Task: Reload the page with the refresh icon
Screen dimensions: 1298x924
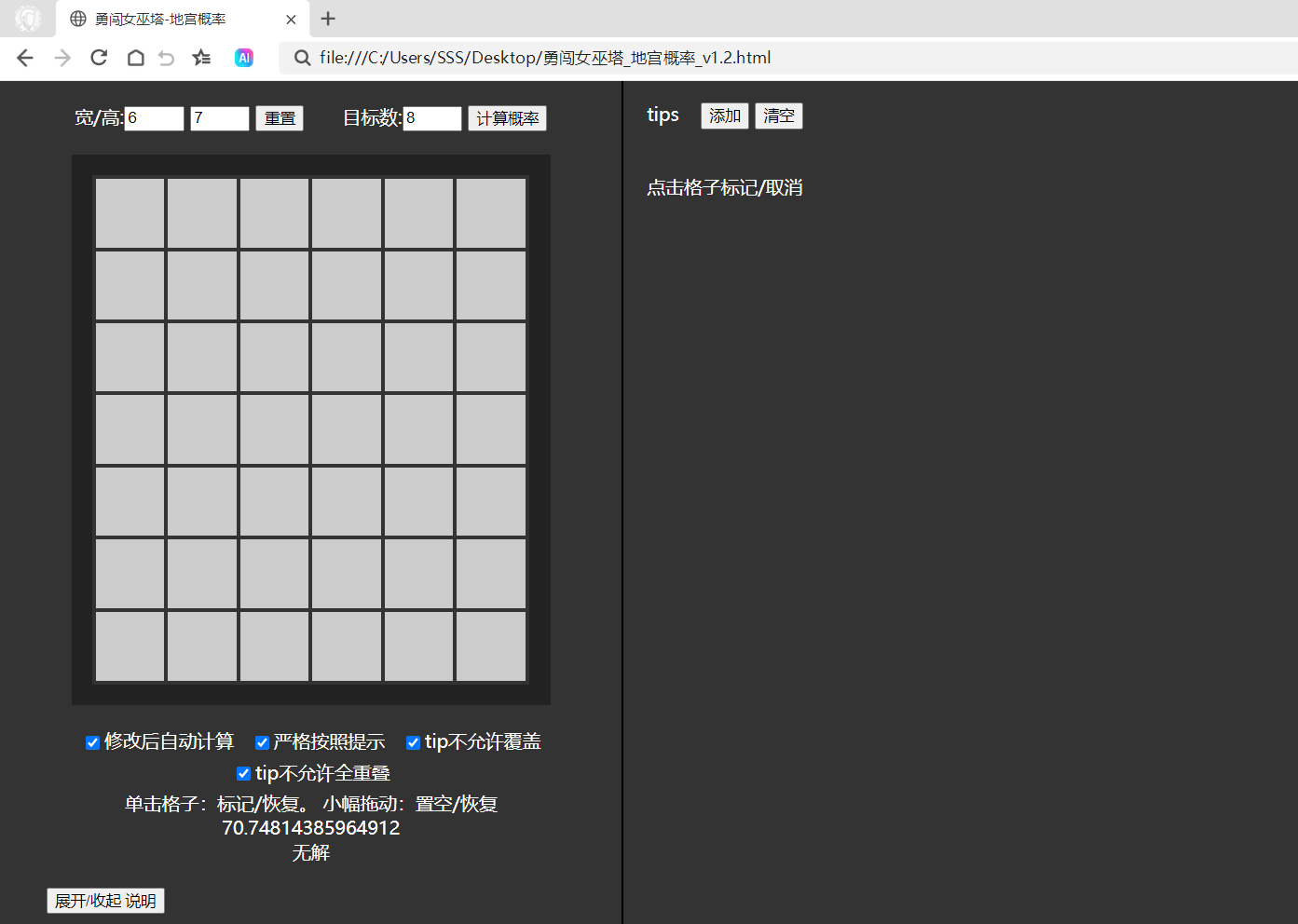Action: [99, 58]
